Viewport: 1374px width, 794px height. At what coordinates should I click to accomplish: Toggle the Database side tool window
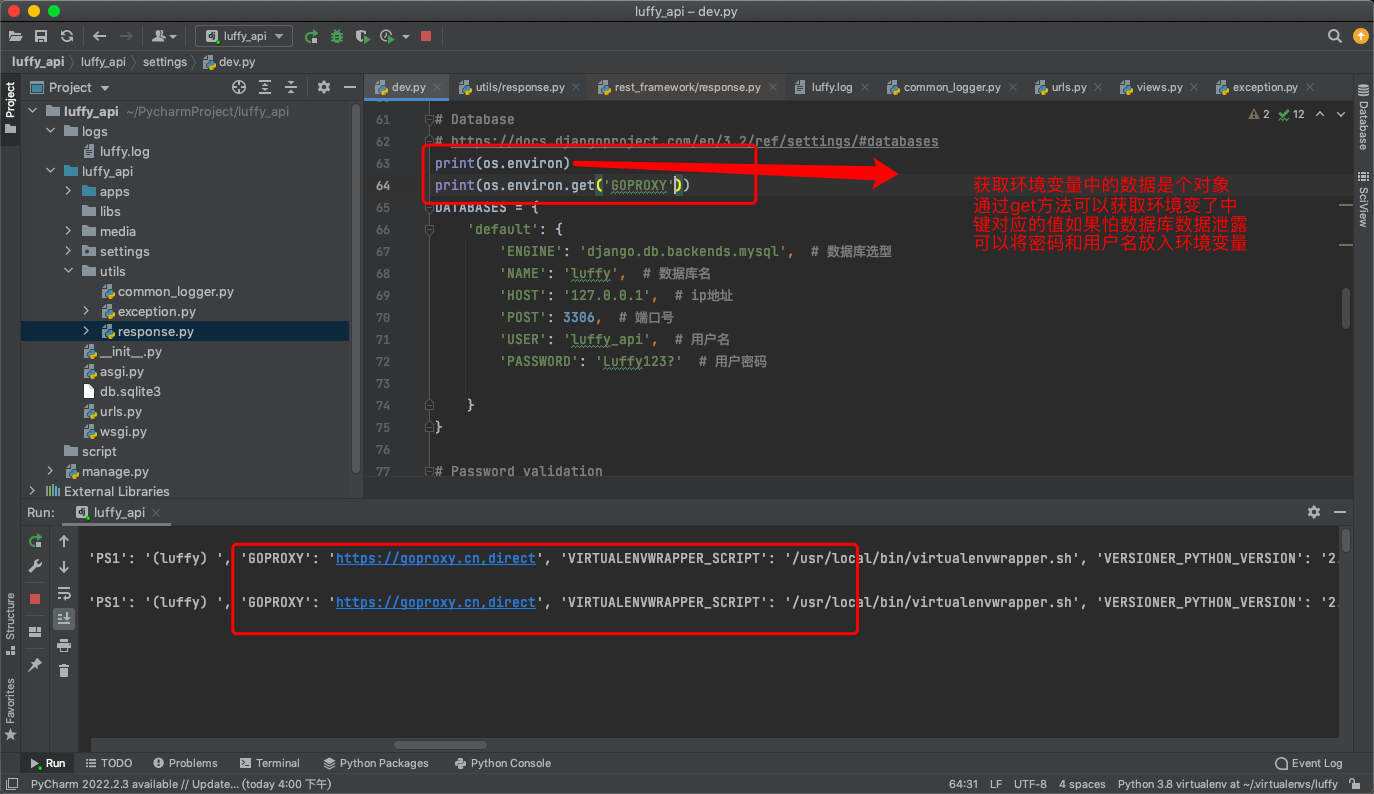coord(1363,116)
